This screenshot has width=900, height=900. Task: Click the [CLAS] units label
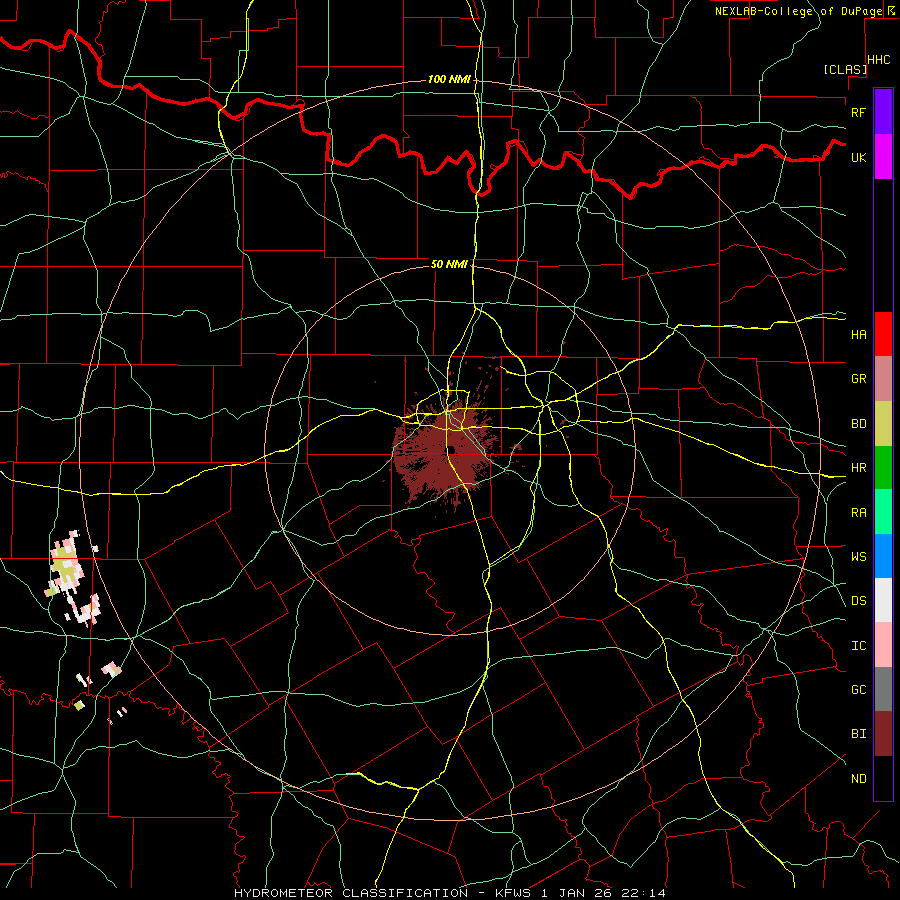click(845, 69)
